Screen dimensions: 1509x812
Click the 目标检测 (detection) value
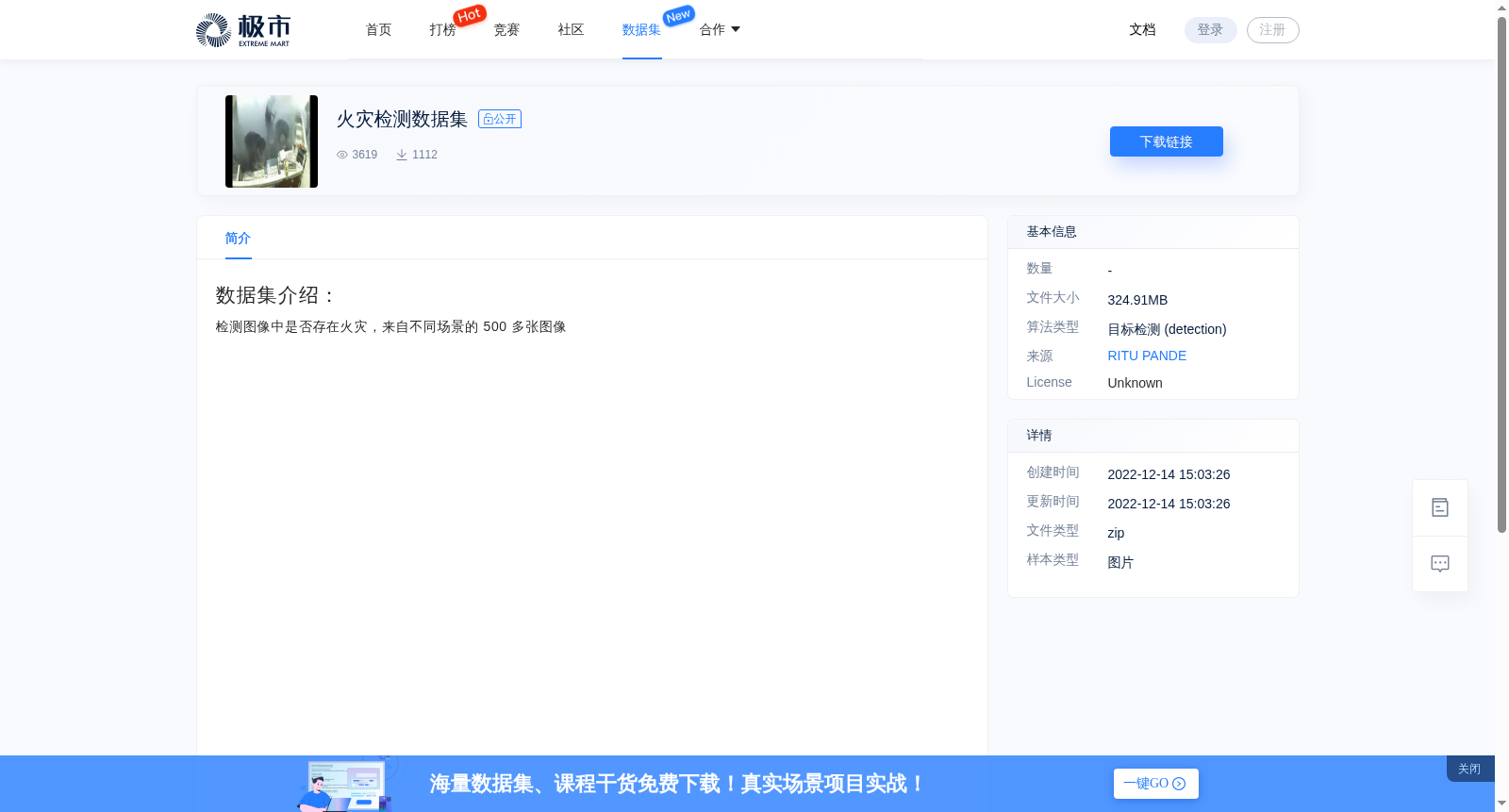tap(1167, 329)
